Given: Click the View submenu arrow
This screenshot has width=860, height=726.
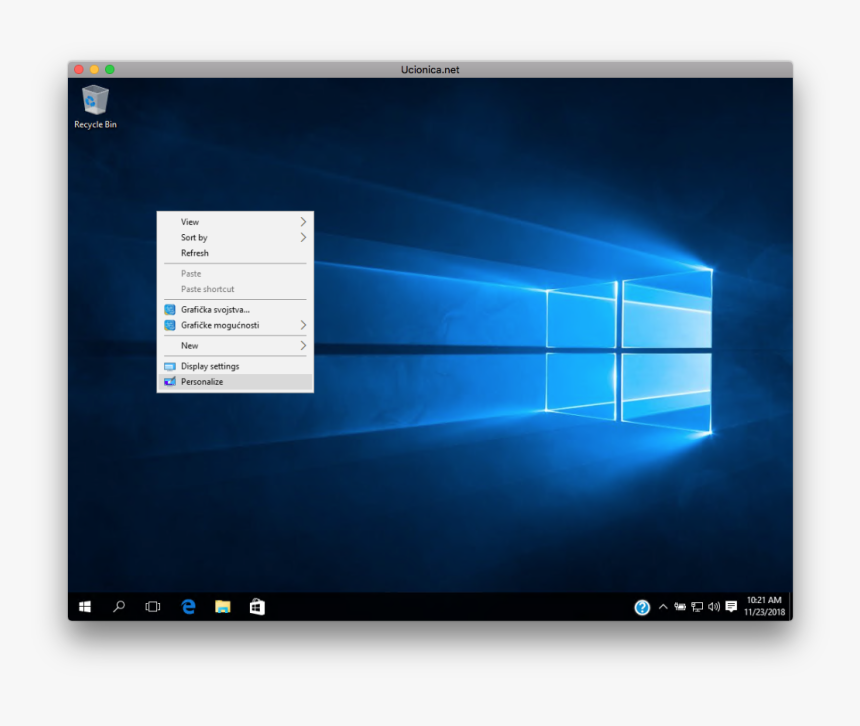Looking at the screenshot, I should point(303,222).
